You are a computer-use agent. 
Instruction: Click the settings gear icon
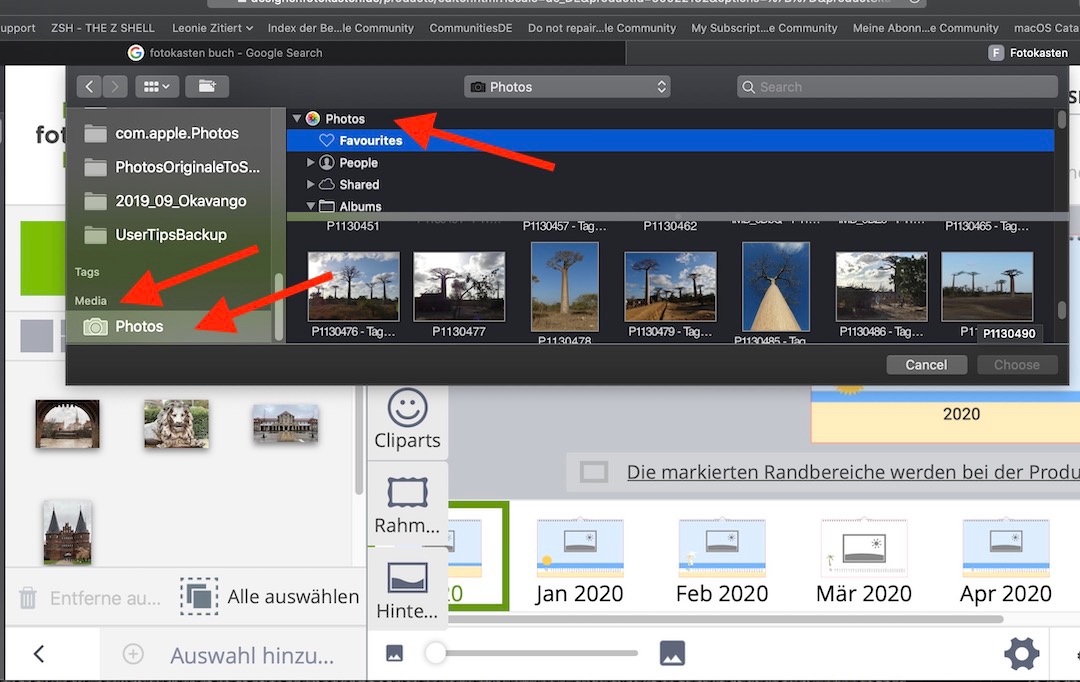1021,655
